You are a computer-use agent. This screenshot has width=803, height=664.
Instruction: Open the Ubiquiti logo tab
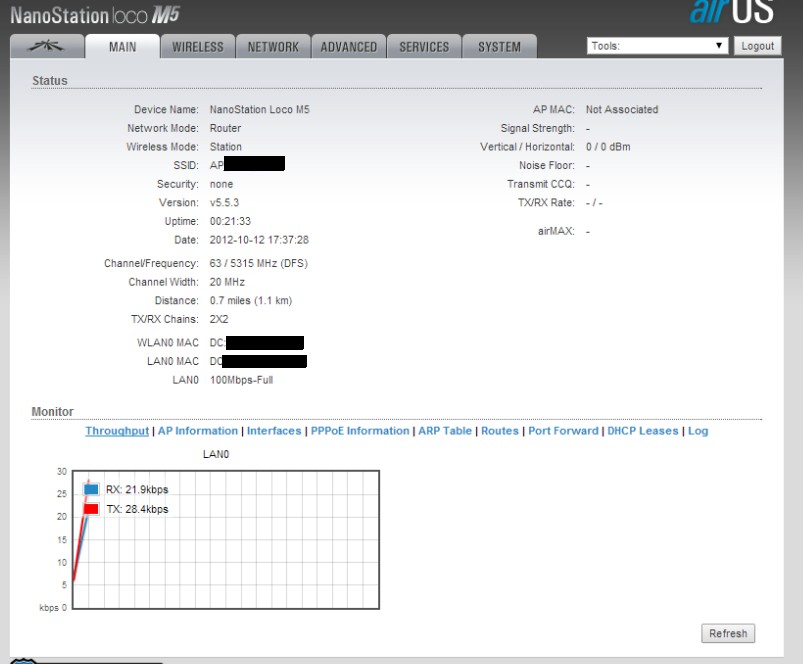47,47
